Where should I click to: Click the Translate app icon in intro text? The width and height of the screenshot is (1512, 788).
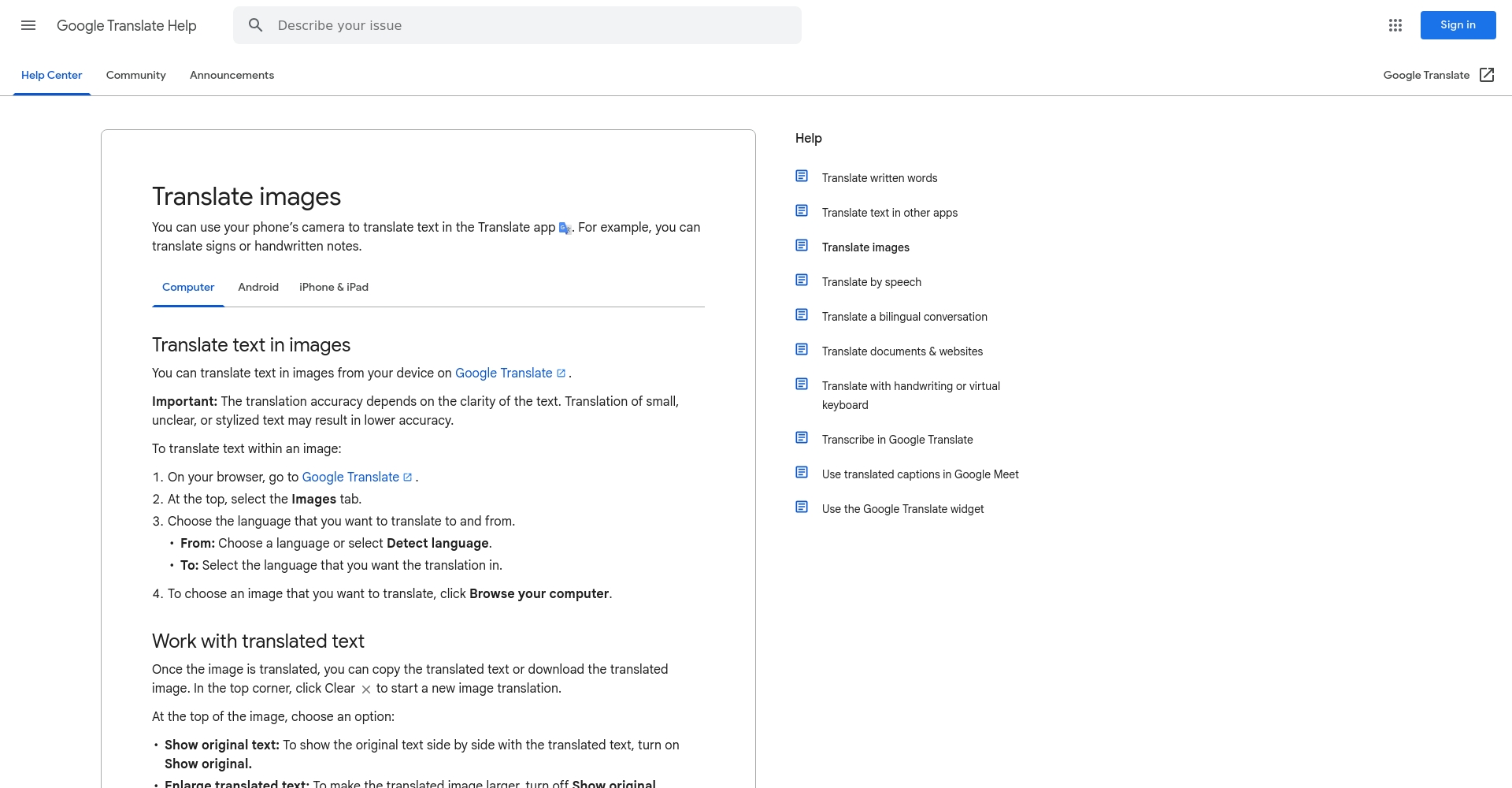pyautogui.click(x=565, y=229)
